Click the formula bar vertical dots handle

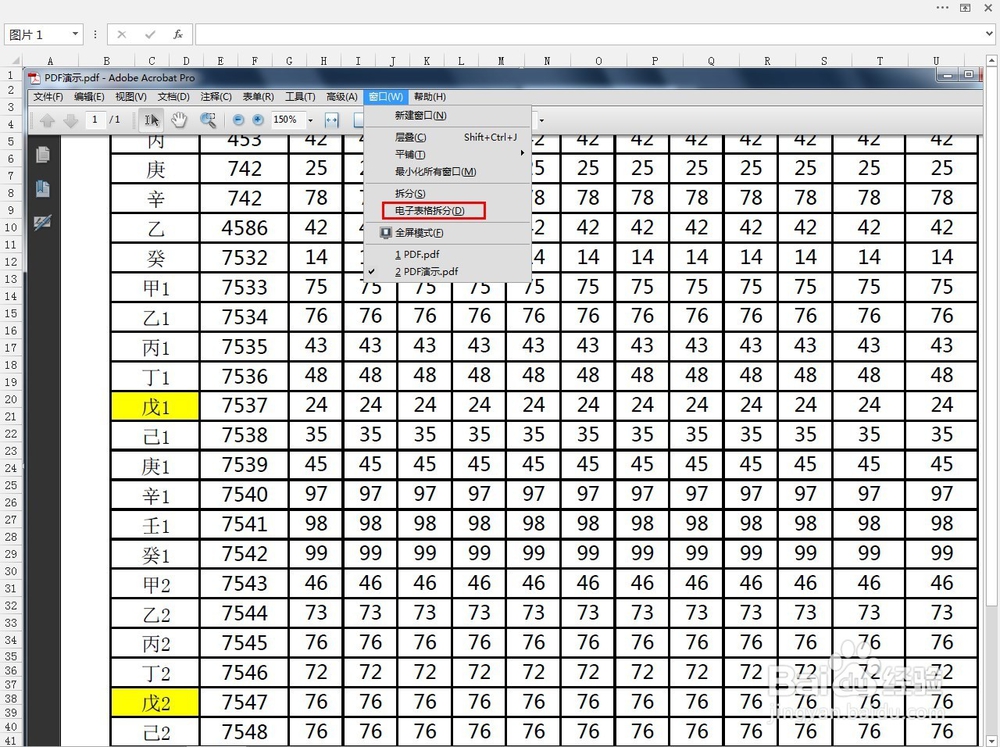[x=95, y=34]
